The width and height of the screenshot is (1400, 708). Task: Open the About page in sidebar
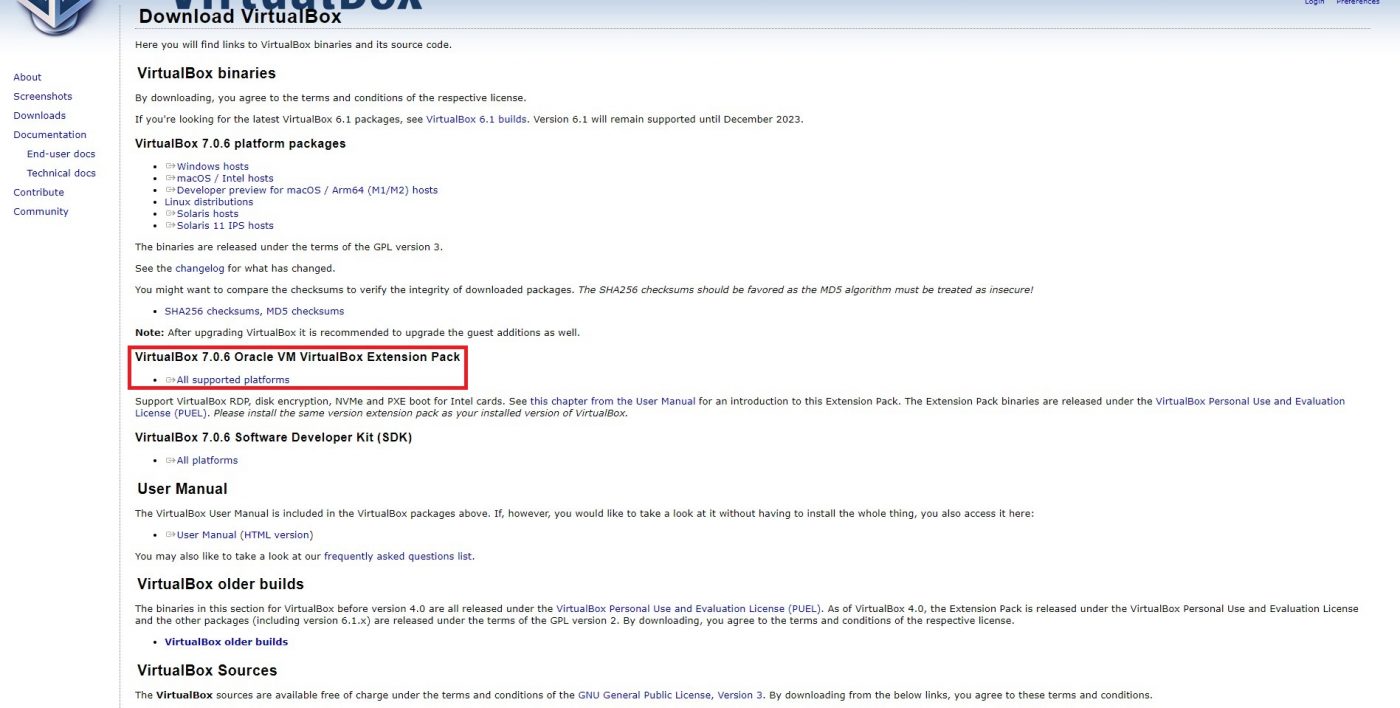27,77
